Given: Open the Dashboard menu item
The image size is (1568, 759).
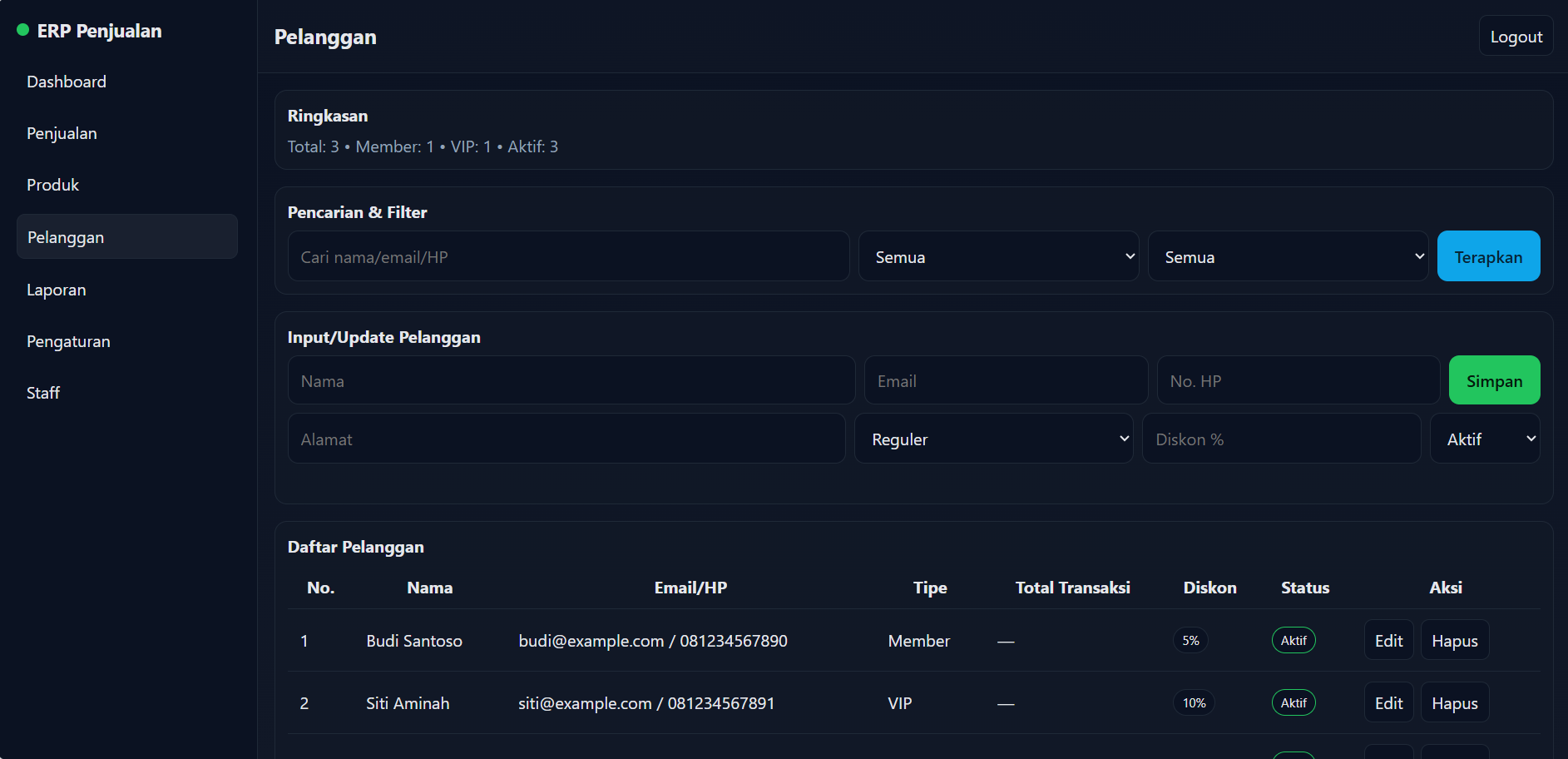Looking at the screenshot, I should point(67,82).
